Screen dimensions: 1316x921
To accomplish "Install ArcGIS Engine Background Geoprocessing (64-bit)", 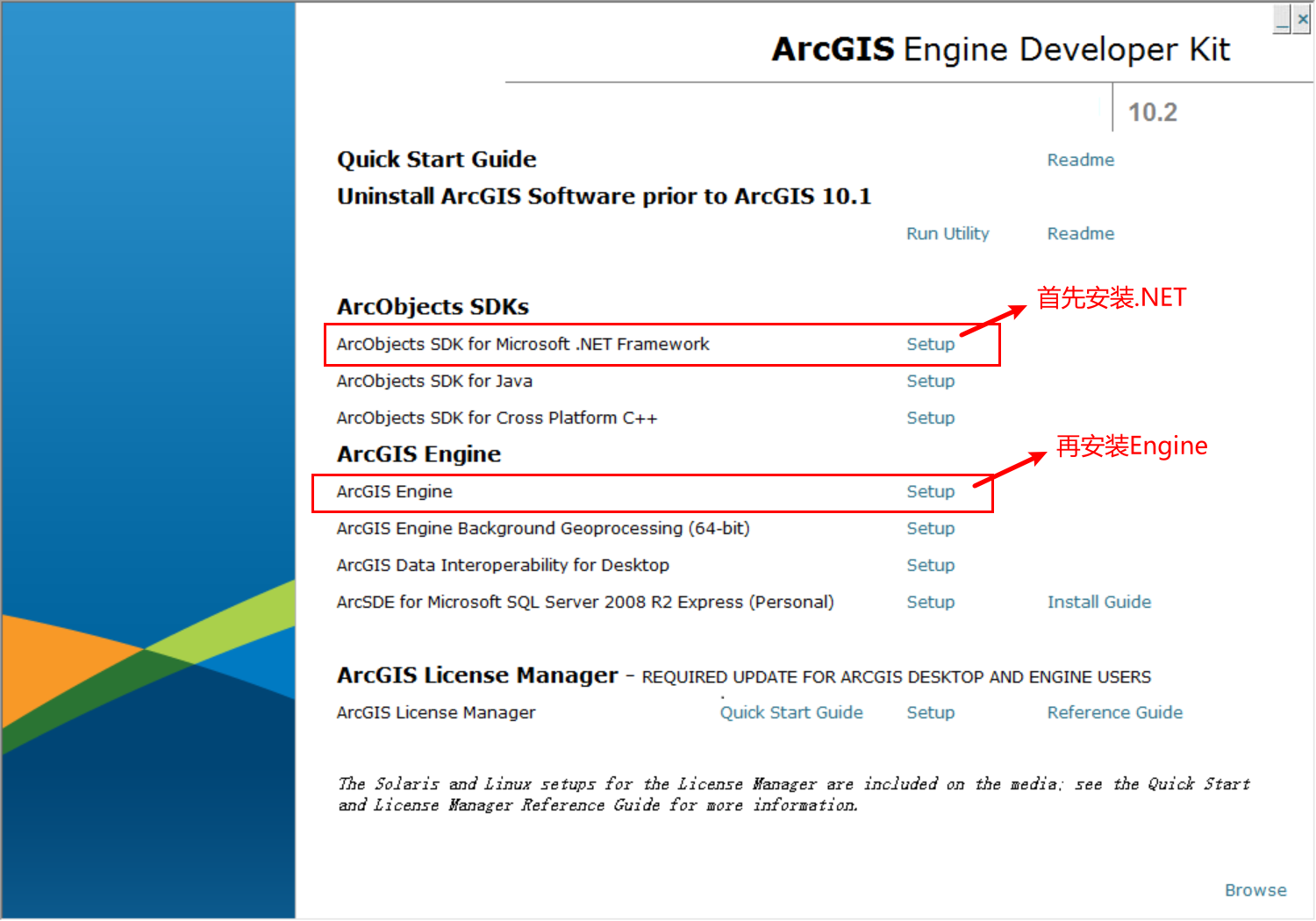I will pos(930,528).
